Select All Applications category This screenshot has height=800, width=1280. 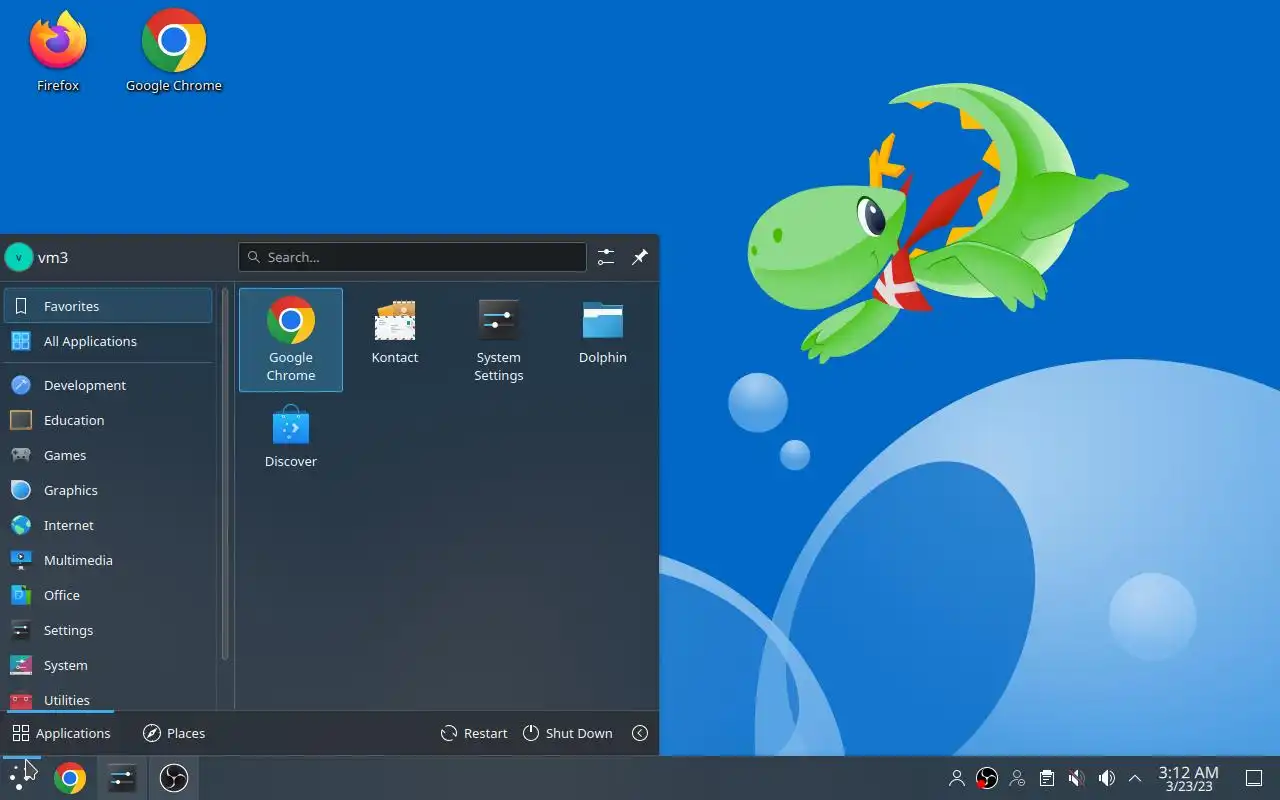pos(108,341)
